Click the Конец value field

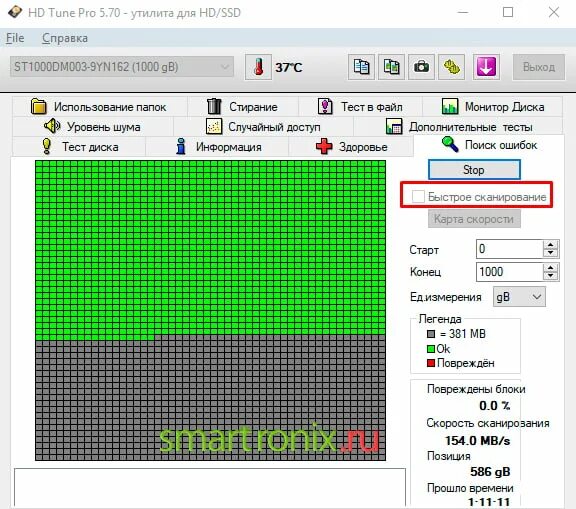tap(509, 272)
